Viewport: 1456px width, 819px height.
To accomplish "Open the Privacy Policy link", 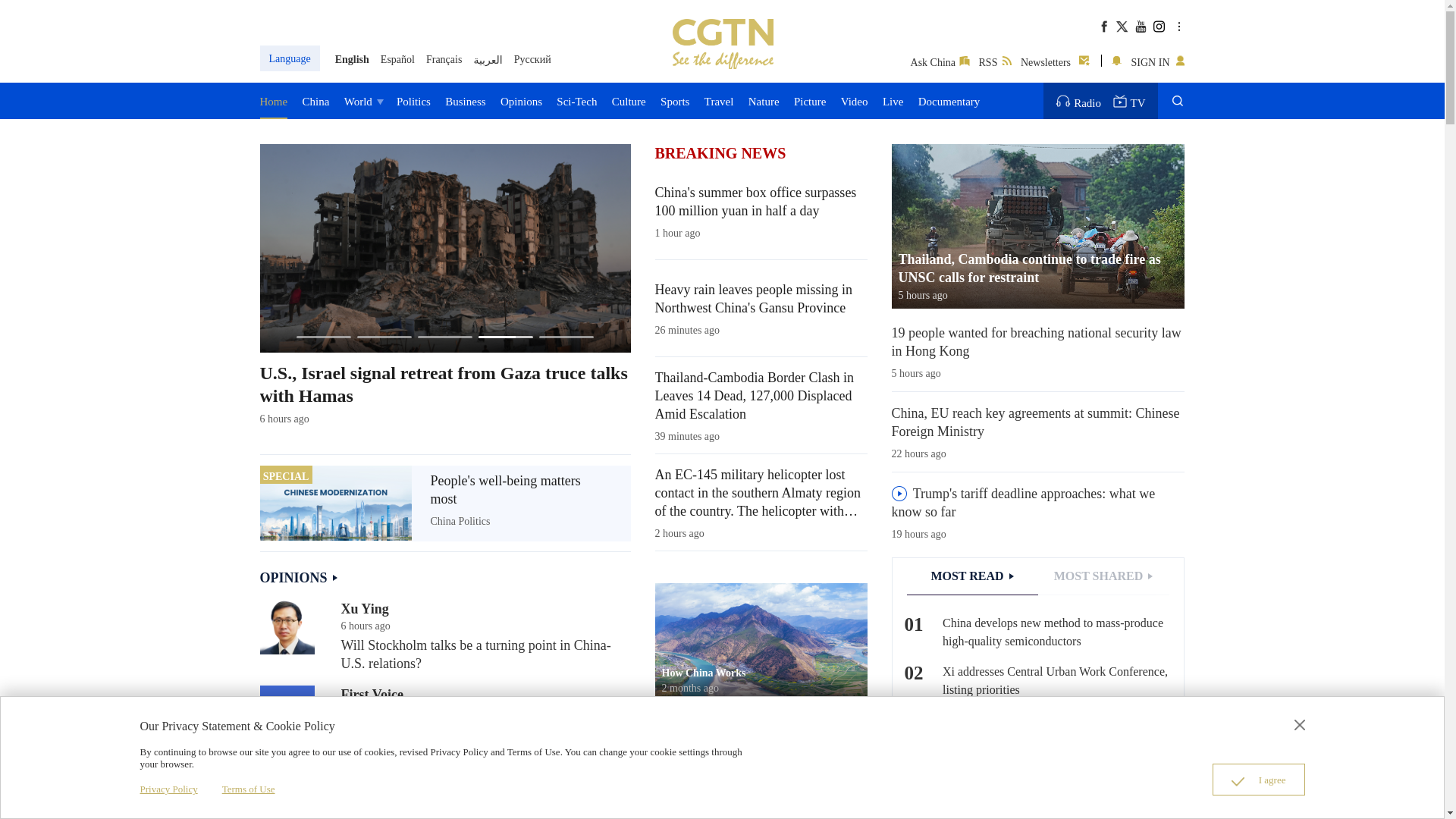I will 168,789.
